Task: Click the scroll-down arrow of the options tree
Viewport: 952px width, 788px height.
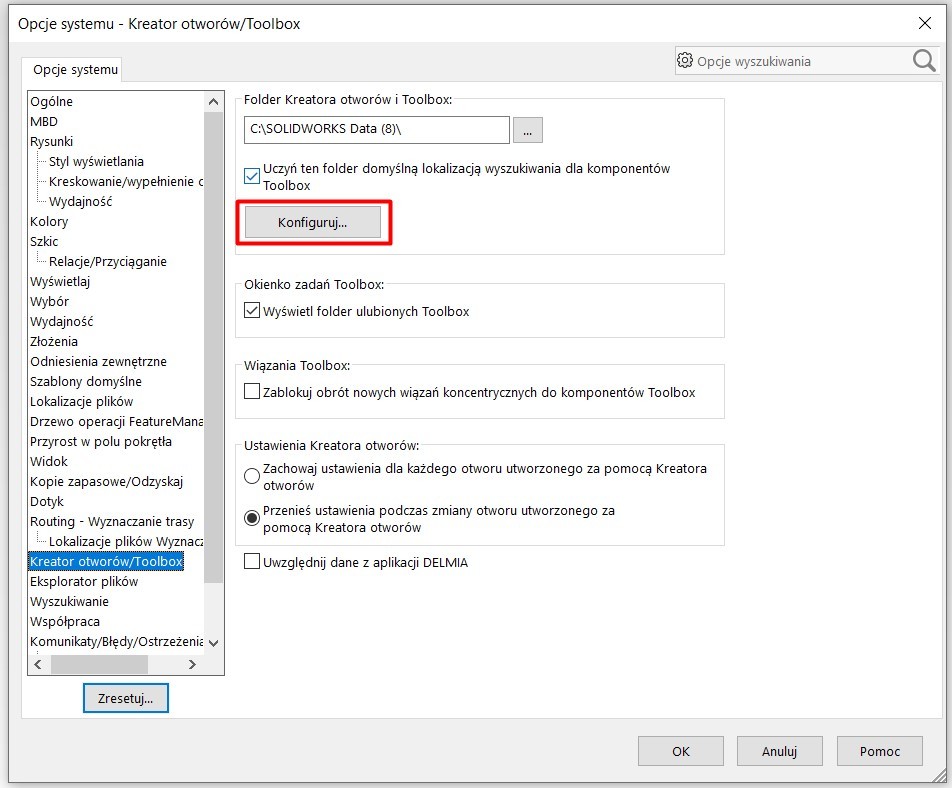Action: pos(211,641)
